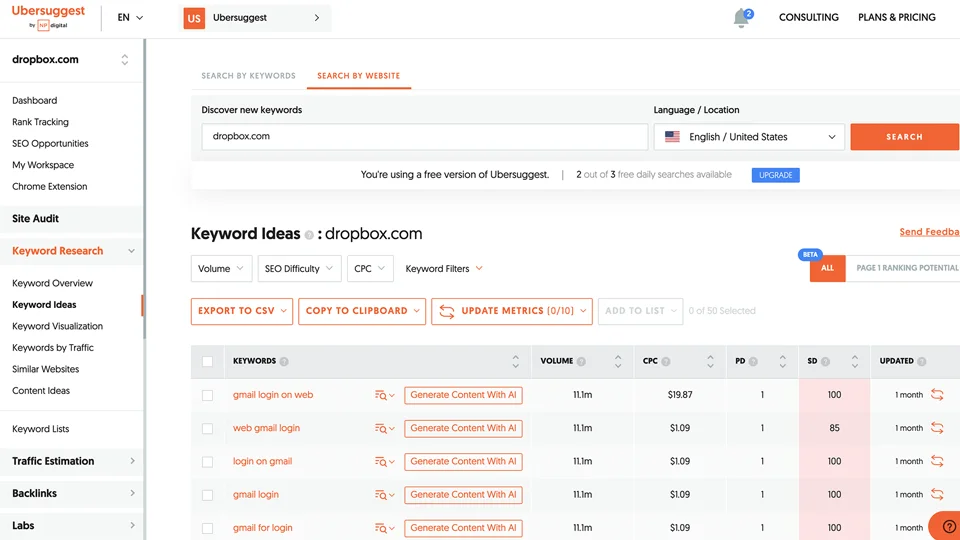Click the Ubersuggest logo
The width and height of the screenshot is (960, 540).
(48, 17)
